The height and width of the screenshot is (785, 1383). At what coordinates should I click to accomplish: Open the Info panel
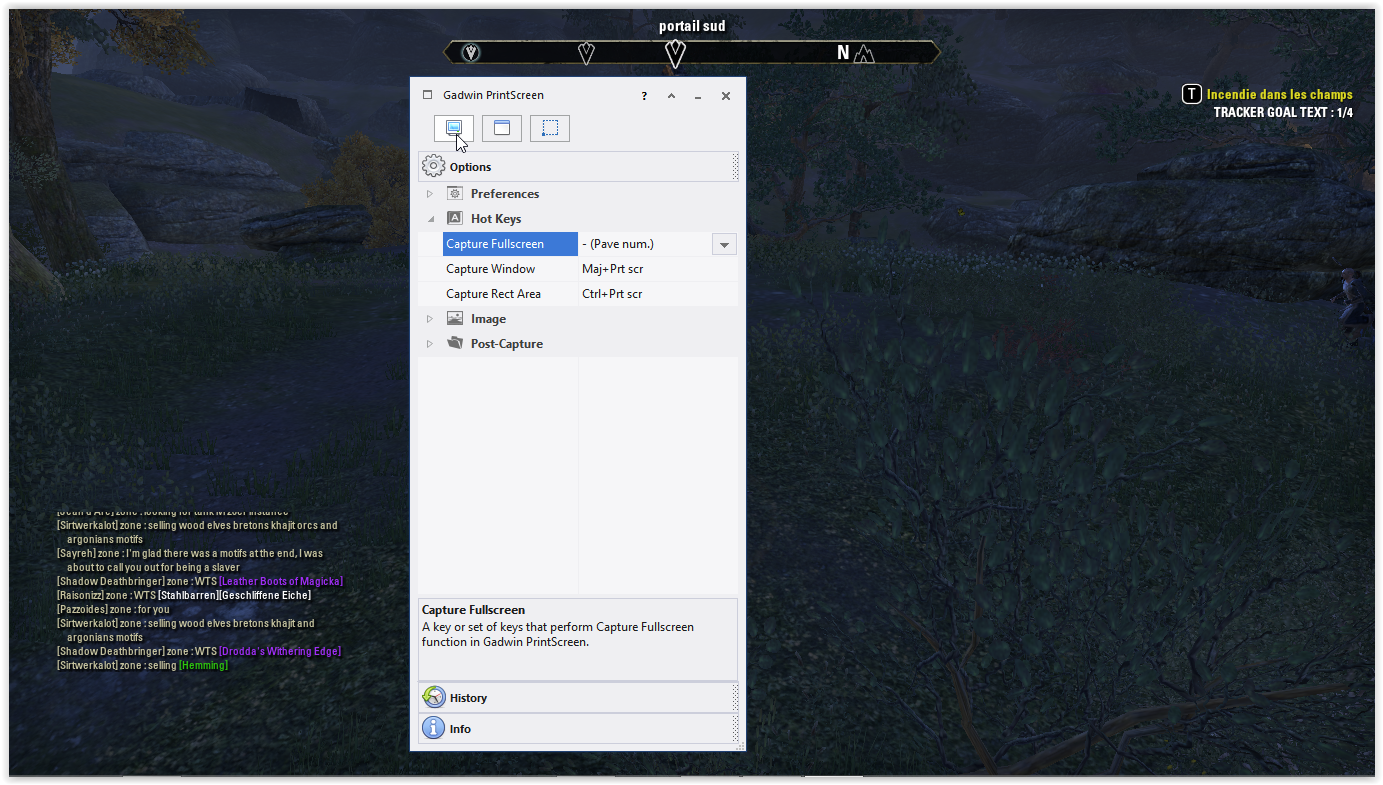[578, 728]
